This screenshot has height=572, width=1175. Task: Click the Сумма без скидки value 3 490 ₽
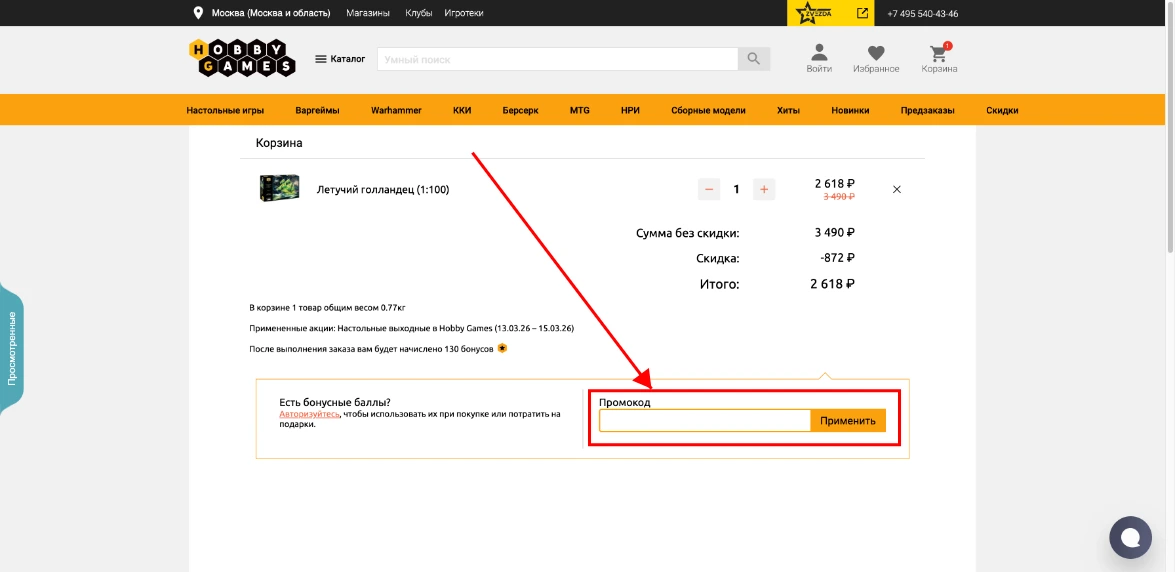point(835,232)
